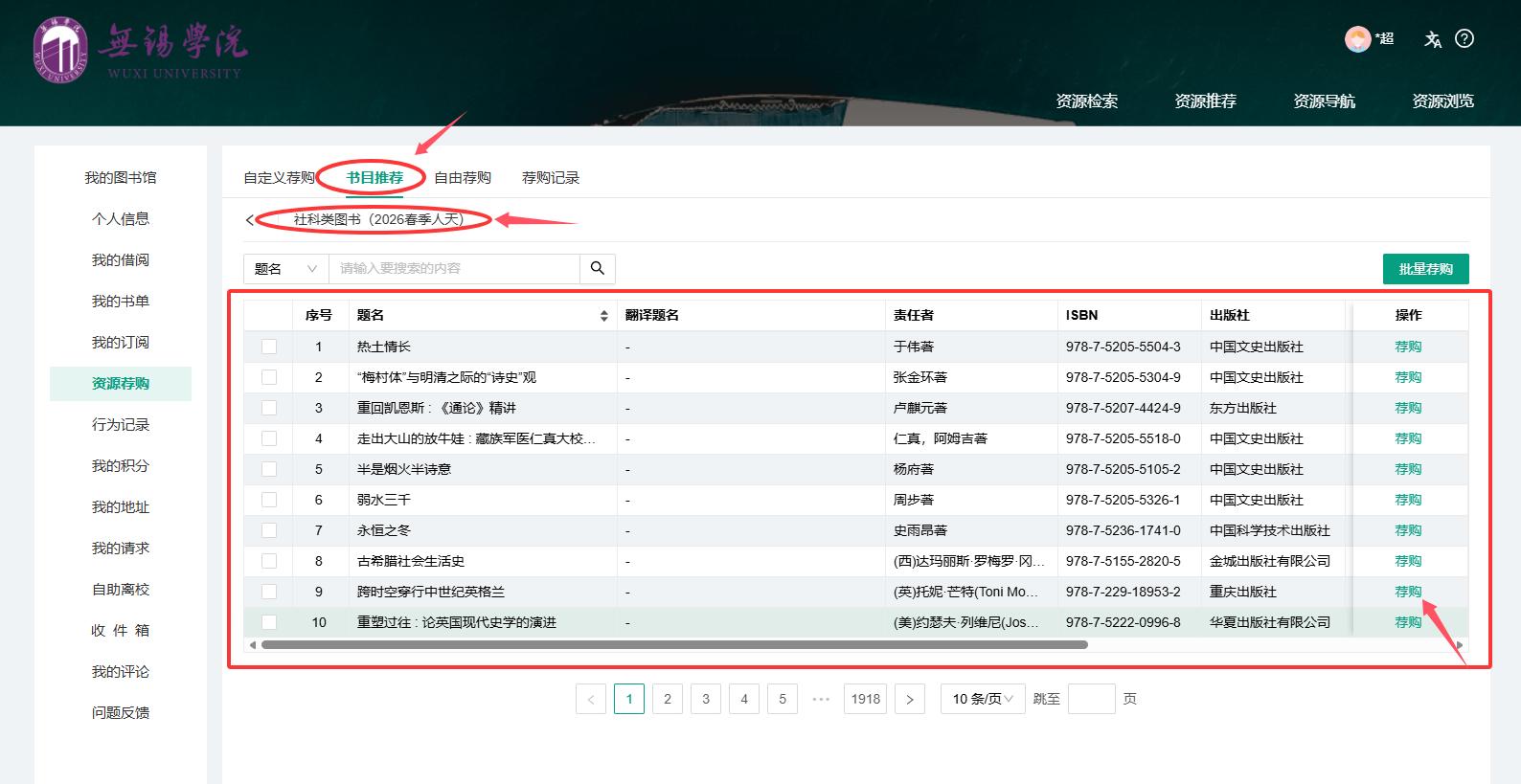The width and height of the screenshot is (1521, 784).
Task: Open the help question mark icon
Action: [x=1464, y=39]
